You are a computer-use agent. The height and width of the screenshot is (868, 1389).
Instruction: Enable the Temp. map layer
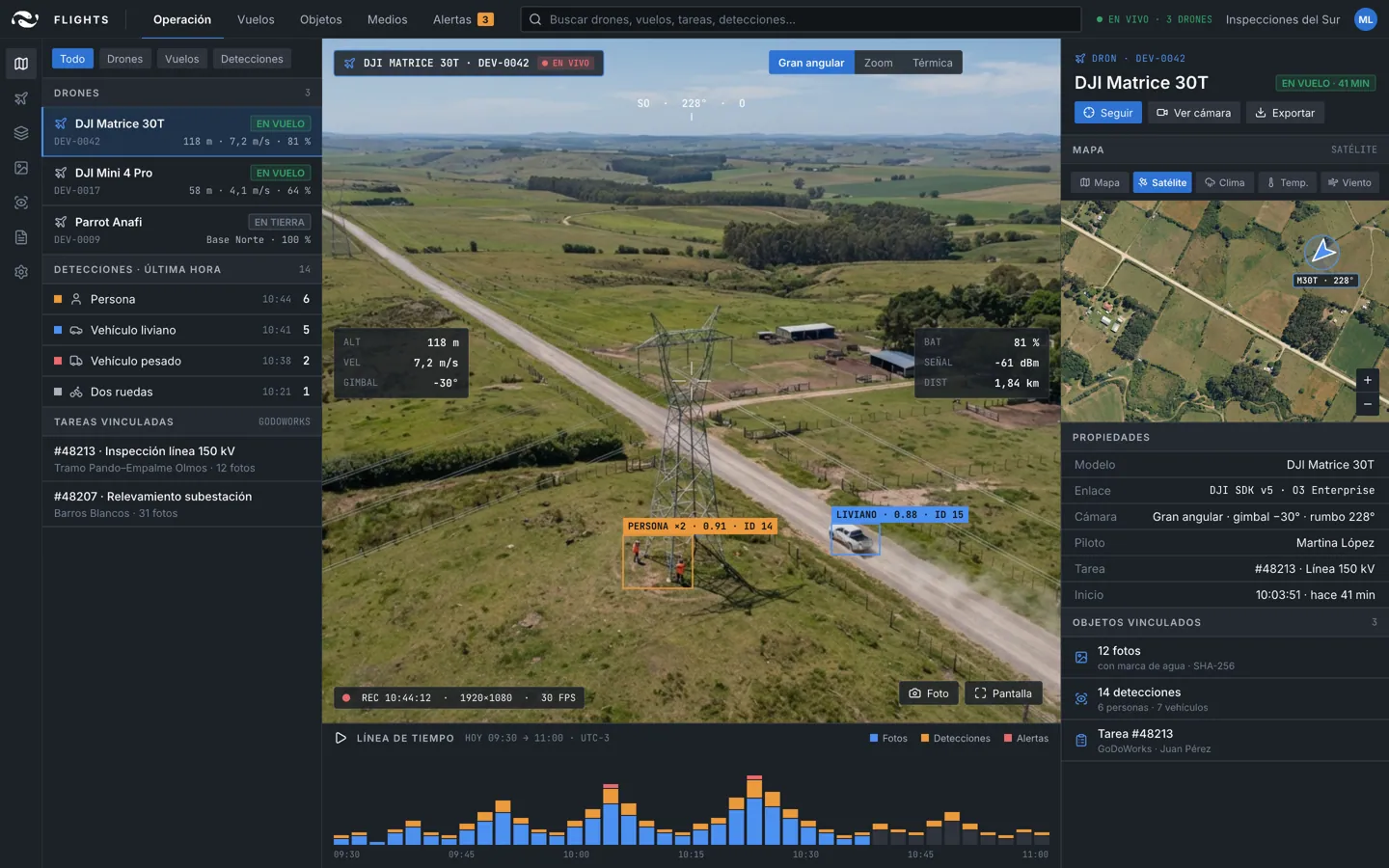pyautogui.click(x=1288, y=182)
